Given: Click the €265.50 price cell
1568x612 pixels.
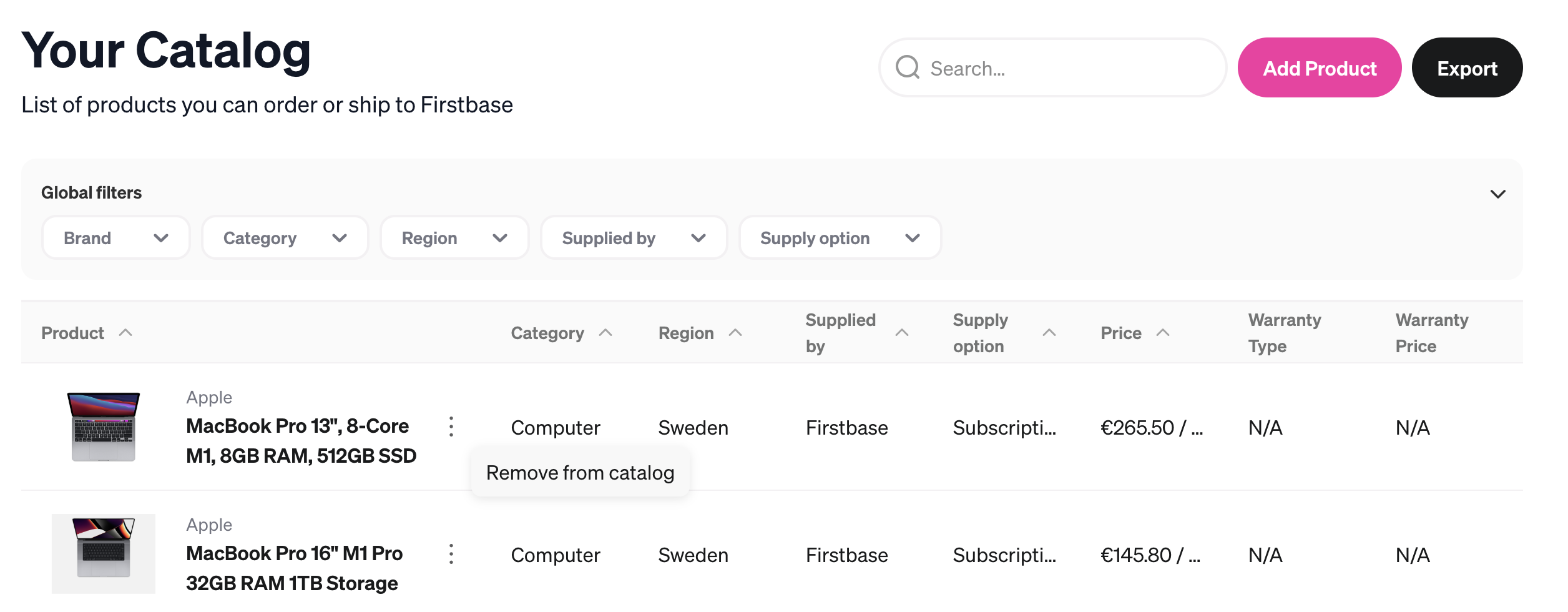Looking at the screenshot, I should coord(1152,428).
